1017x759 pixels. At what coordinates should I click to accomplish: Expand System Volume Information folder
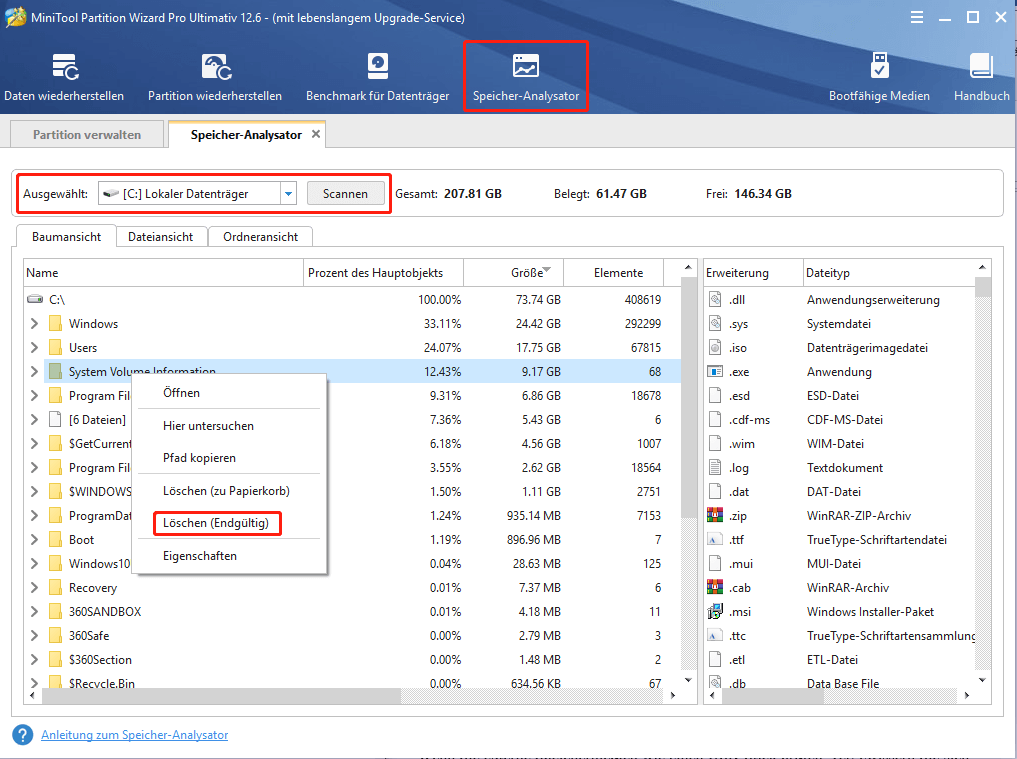point(34,372)
